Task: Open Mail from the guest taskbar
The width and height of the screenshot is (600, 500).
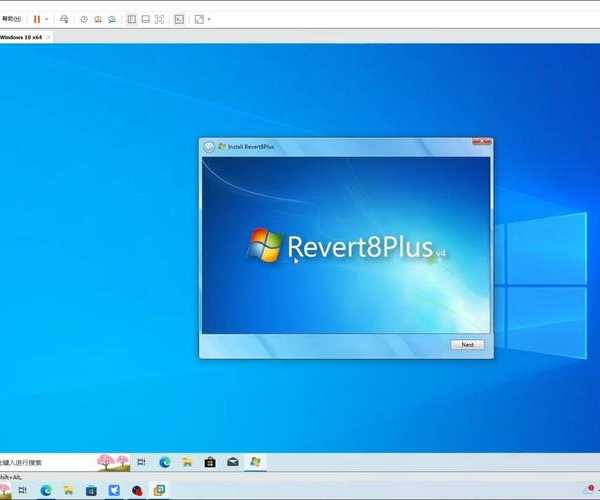Action: [x=233, y=462]
